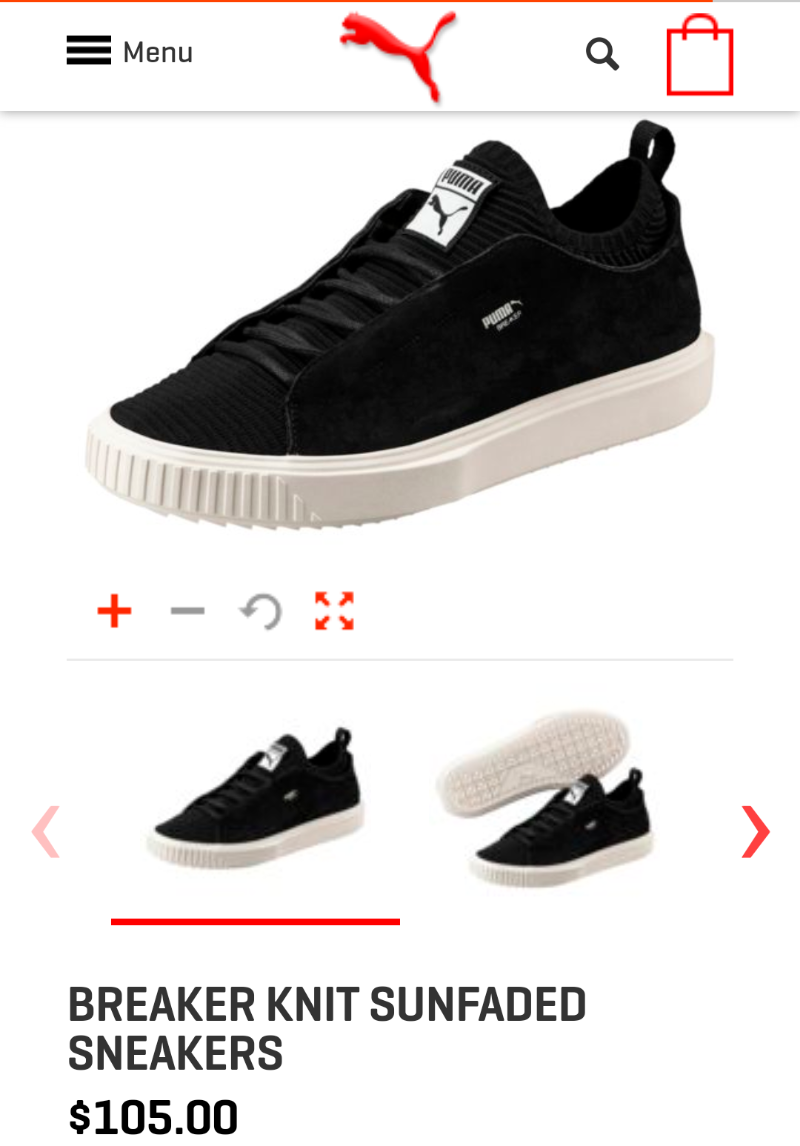Click the Breaker Knit Sunfaded Sneakers title

pyautogui.click(x=327, y=1028)
